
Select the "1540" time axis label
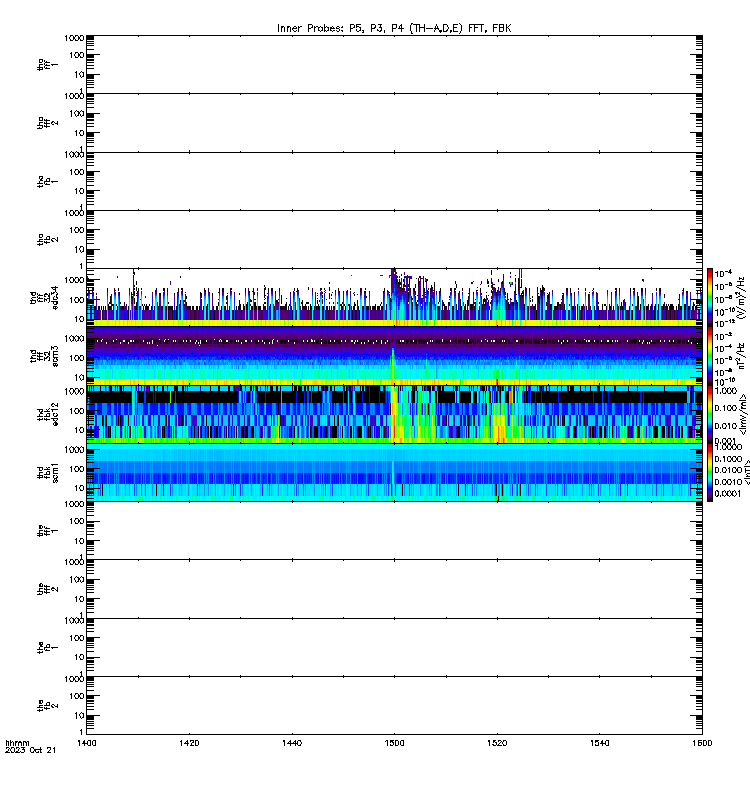[x=599, y=743]
